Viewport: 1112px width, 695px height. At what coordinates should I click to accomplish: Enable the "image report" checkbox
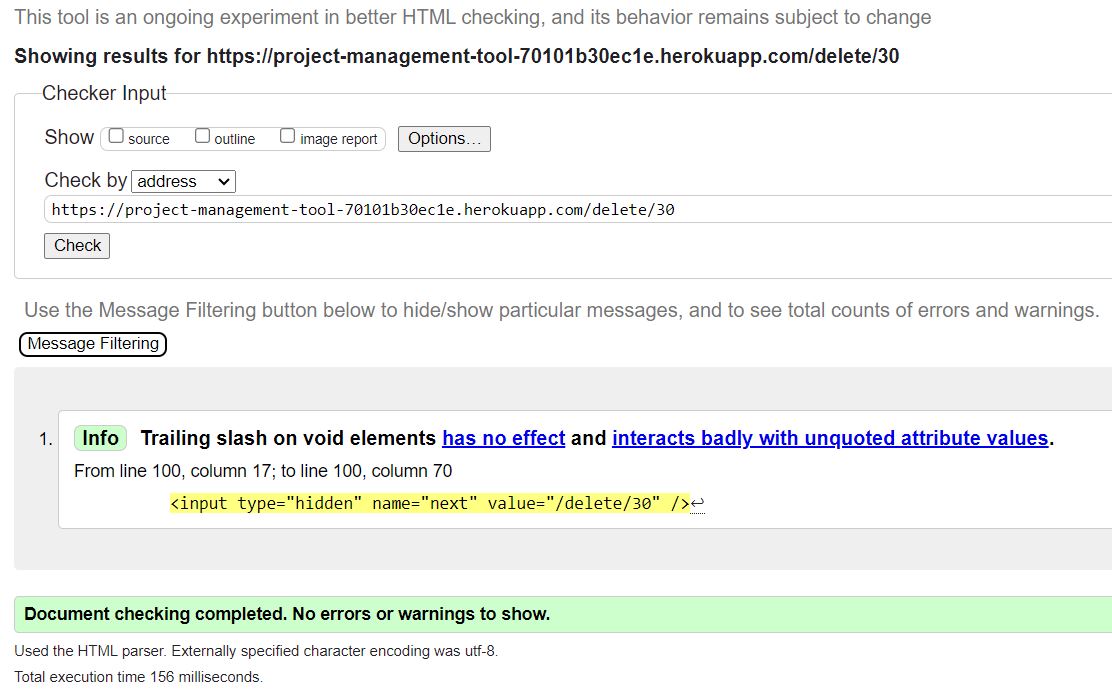point(288,135)
